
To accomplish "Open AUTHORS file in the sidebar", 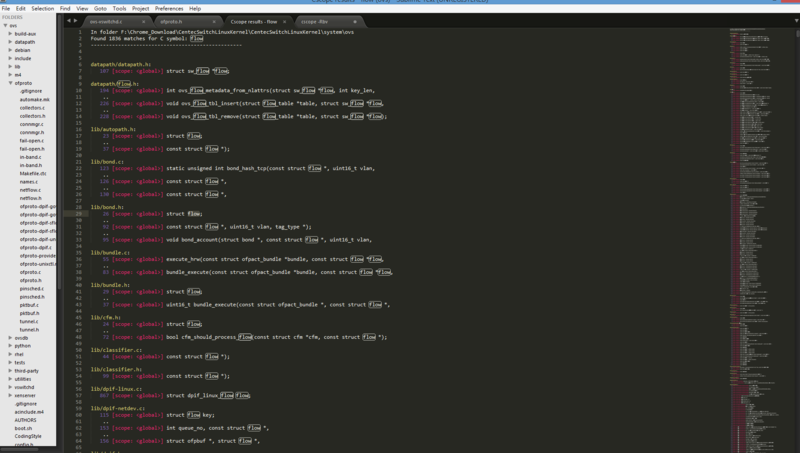I will pos(26,420).
